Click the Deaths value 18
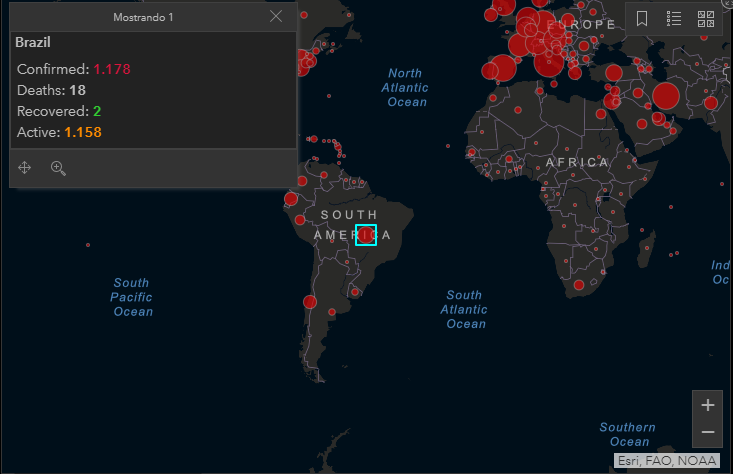Screen dimensions: 733x474 (x=78, y=90)
